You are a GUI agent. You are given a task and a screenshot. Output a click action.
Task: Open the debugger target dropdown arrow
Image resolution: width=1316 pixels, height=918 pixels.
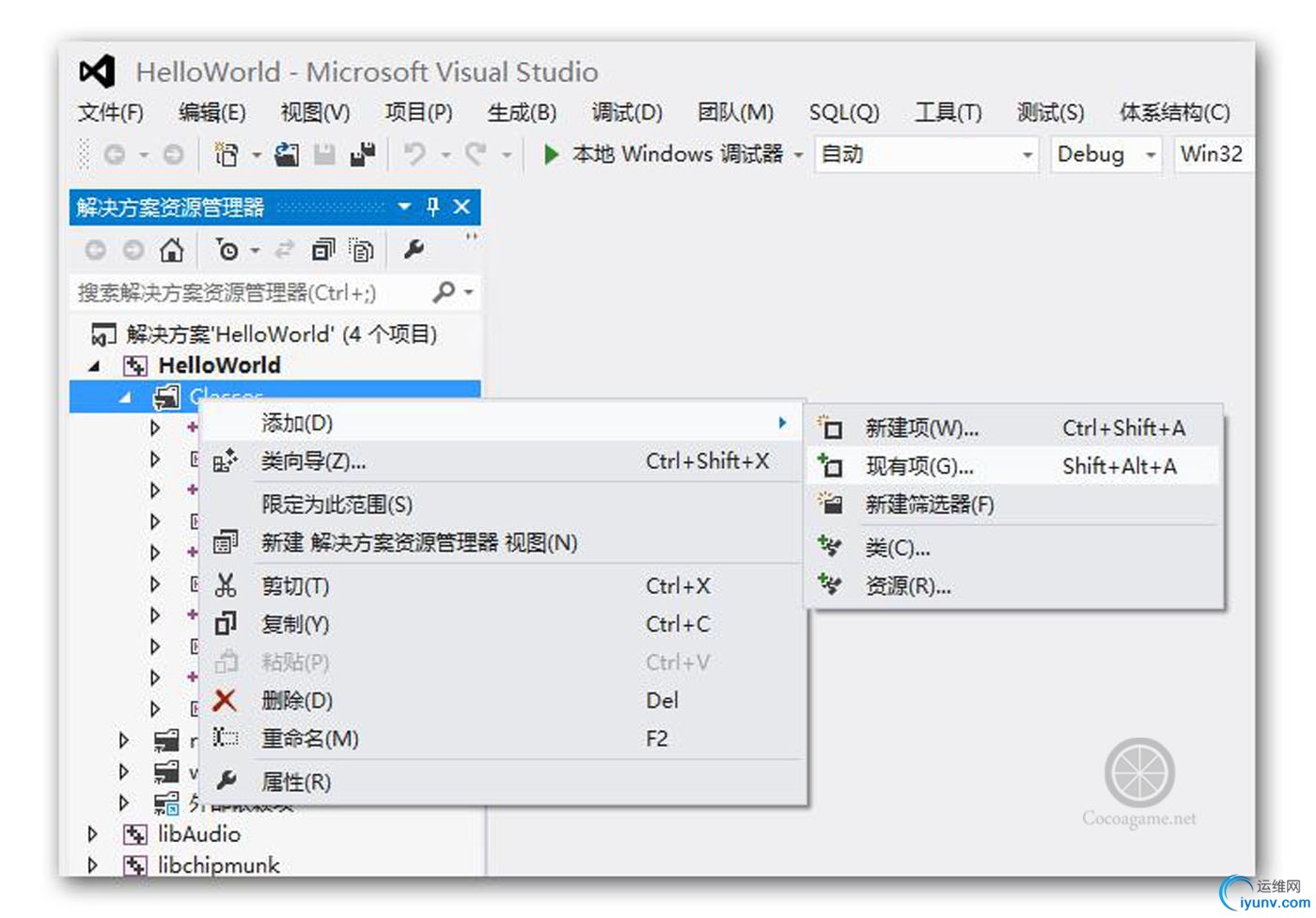point(798,155)
